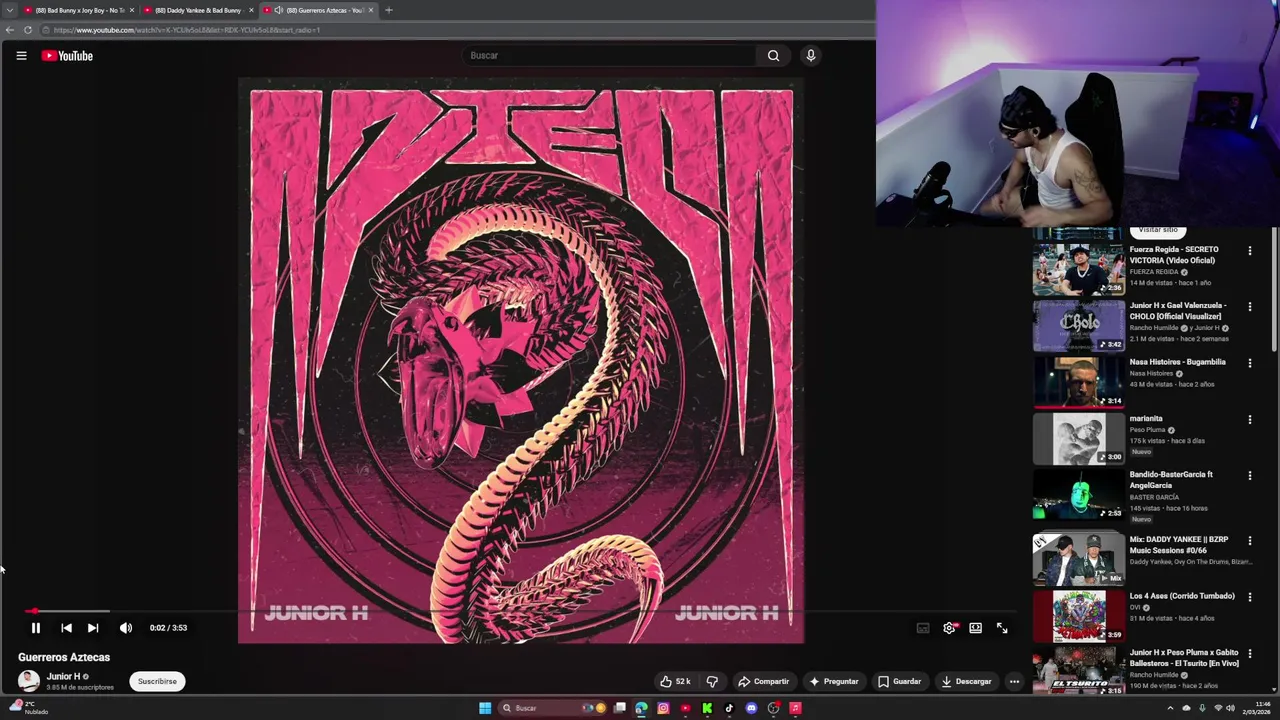The image size is (1280, 720).
Task: Reload the page
Action: (28, 30)
